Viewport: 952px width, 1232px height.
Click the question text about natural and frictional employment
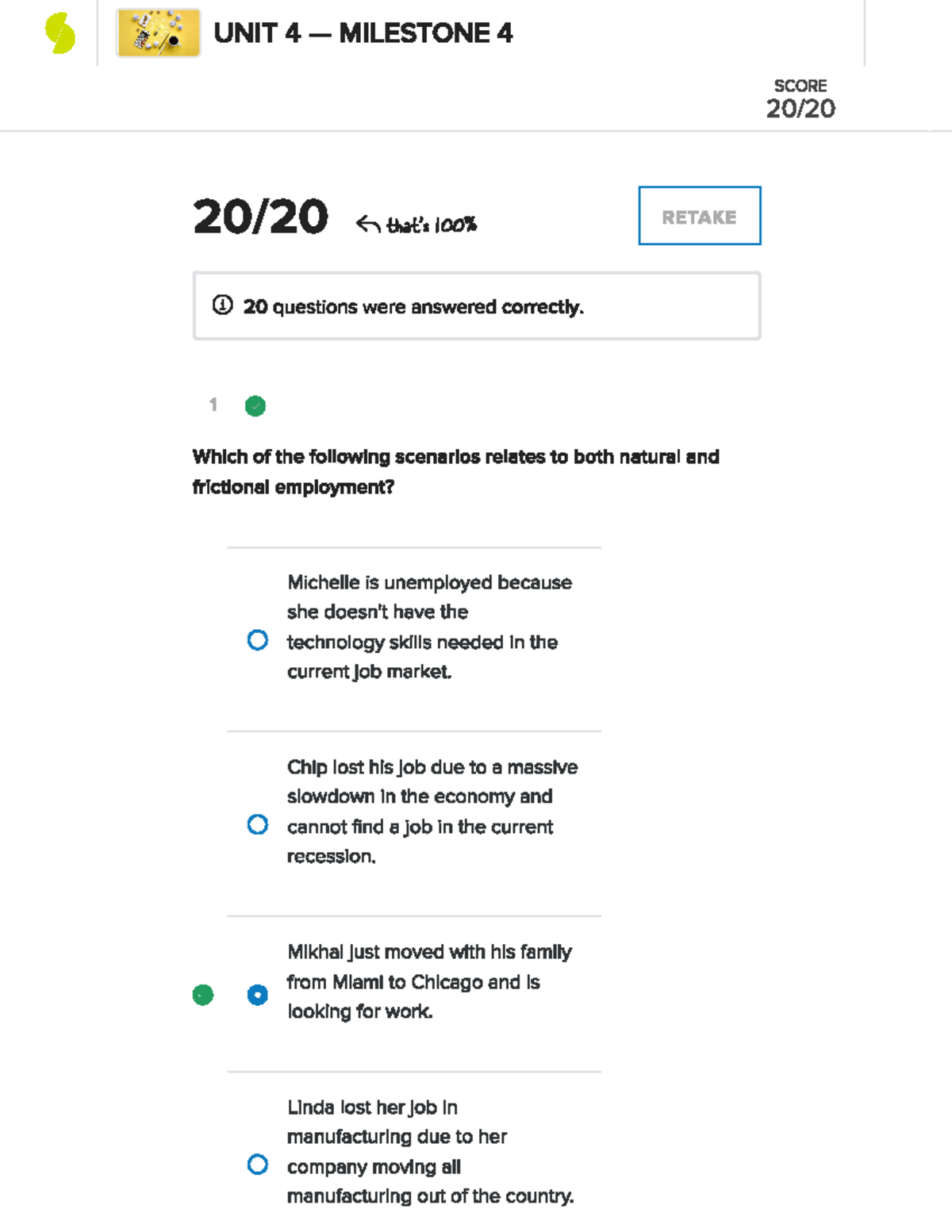456,471
